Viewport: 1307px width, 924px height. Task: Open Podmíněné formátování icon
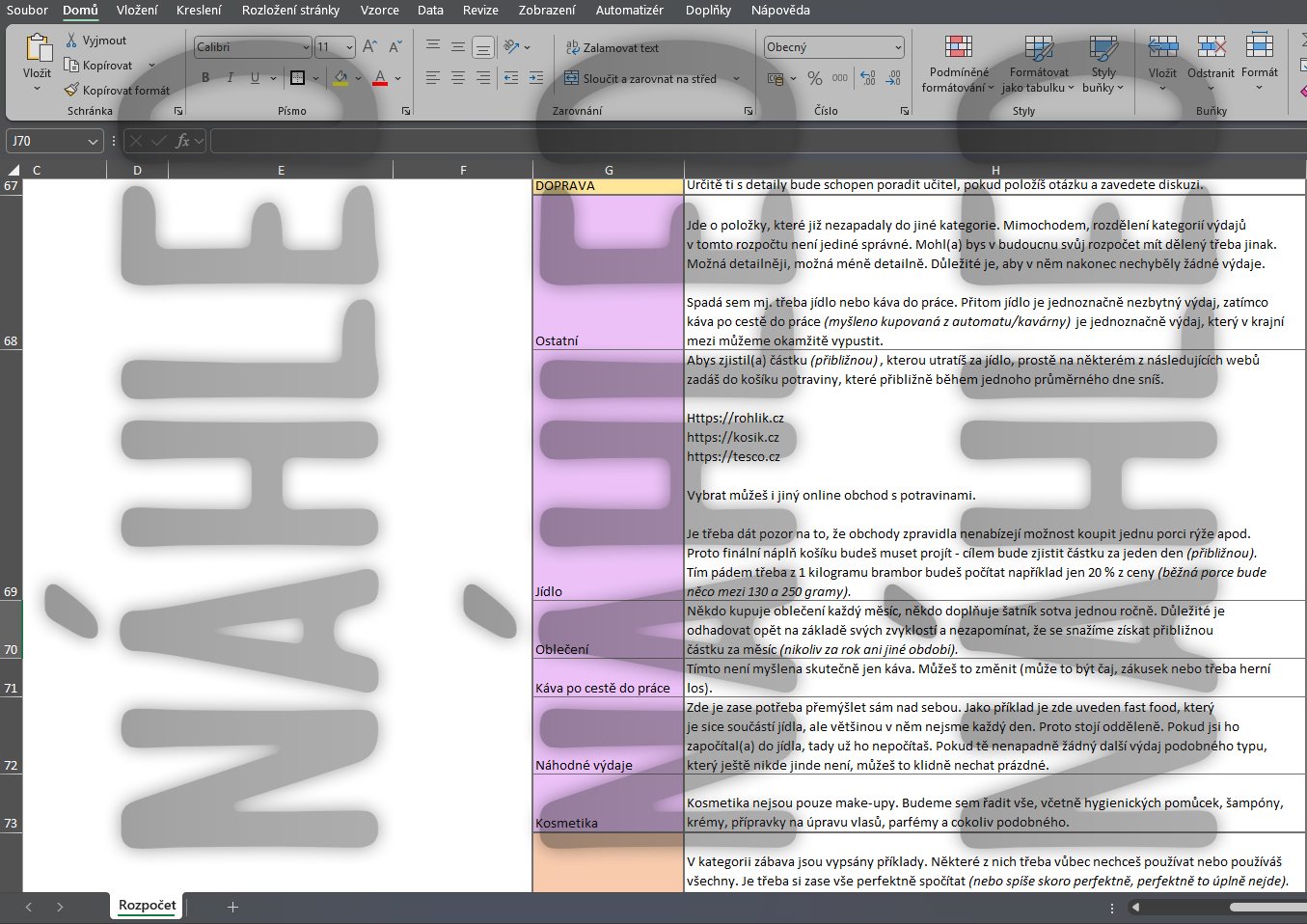(x=958, y=46)
